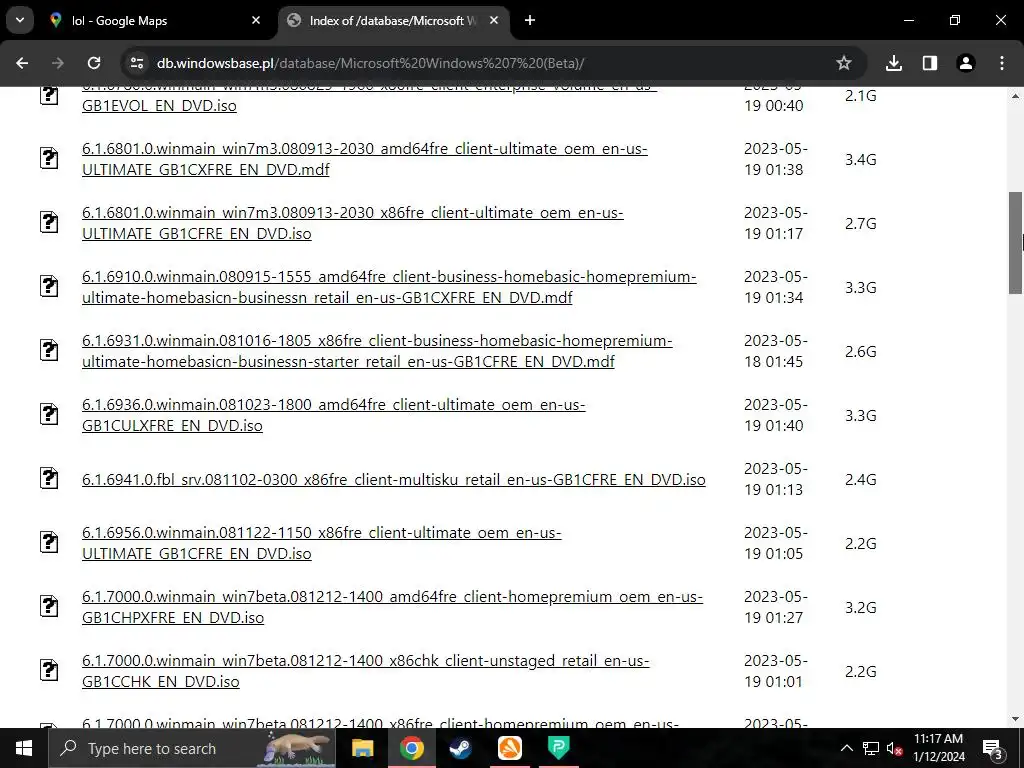This screenshot has height=768, width=1024.
Task: Click file icon beside 6.1.6941.0 row
Action: coord(49,478)
